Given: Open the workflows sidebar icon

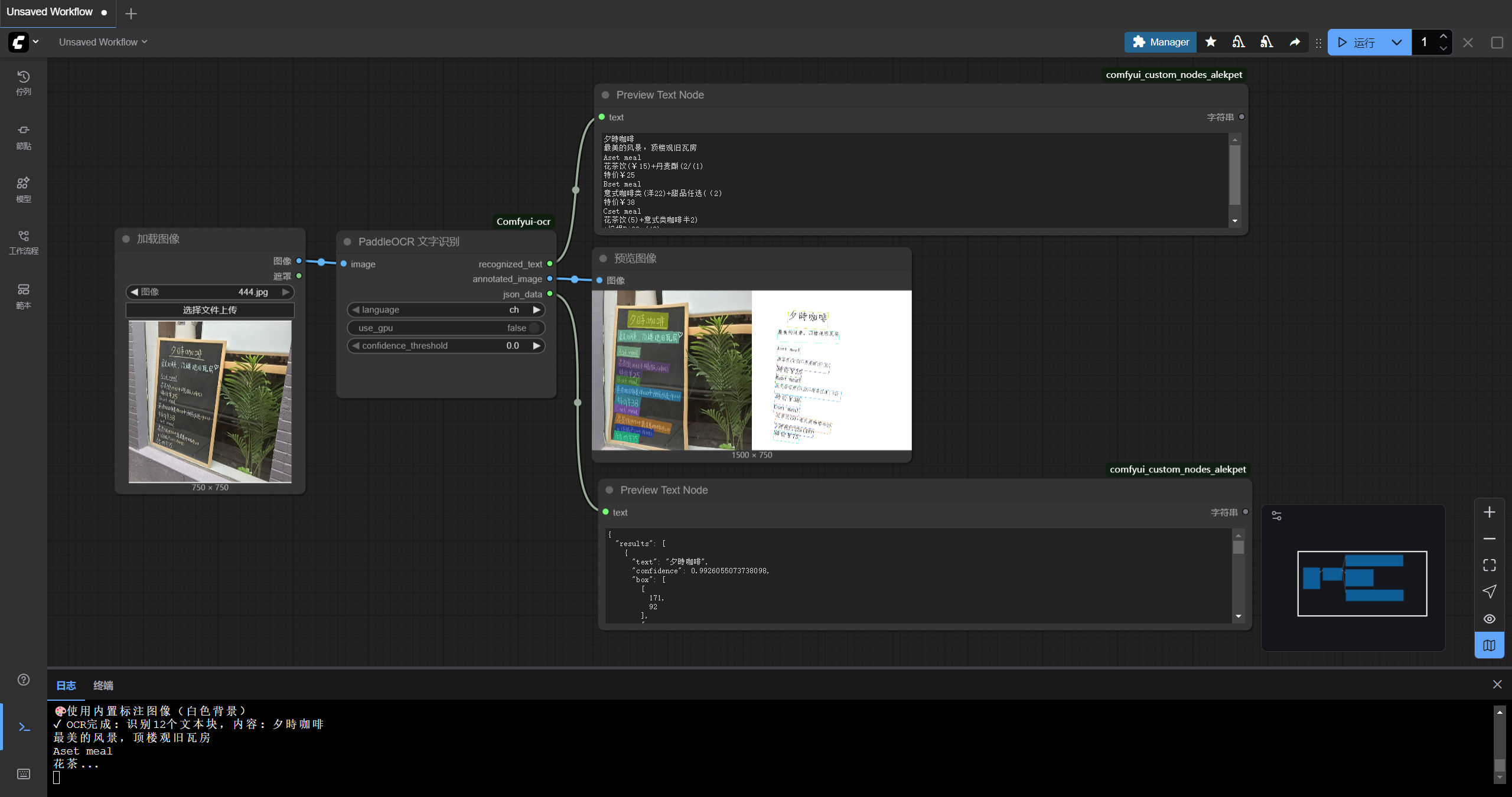Looking at the screenshot, I should (23, 242).
